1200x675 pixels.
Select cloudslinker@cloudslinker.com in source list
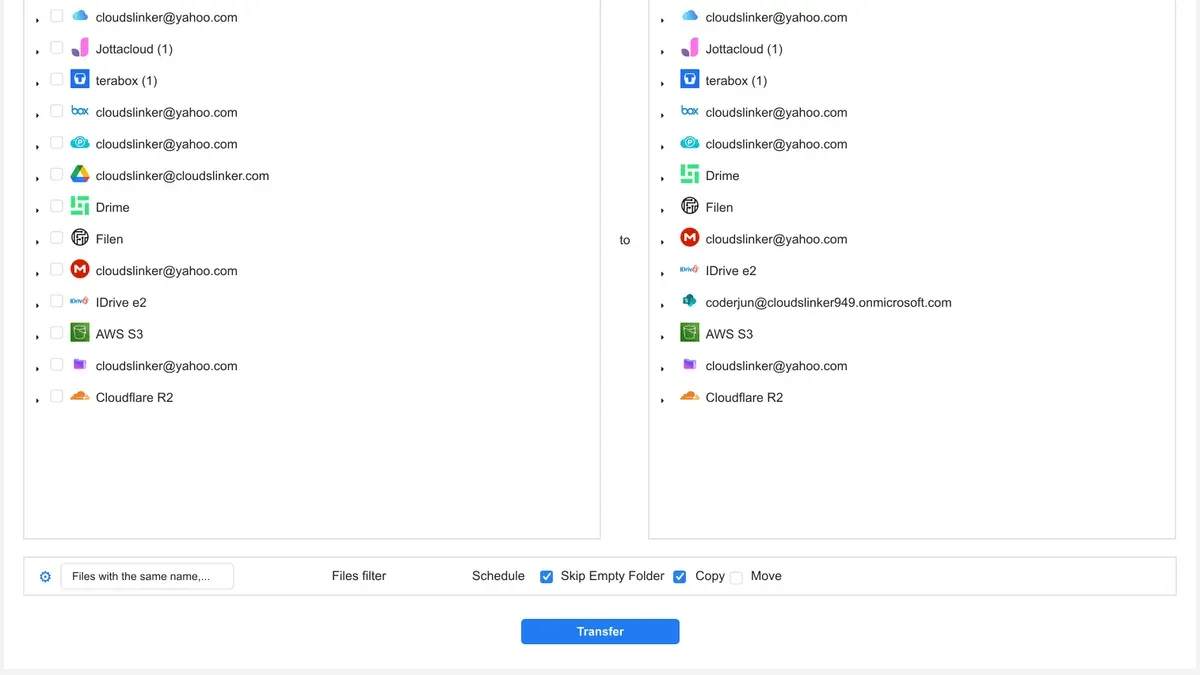pyautogui.click(x=182, y=175)
